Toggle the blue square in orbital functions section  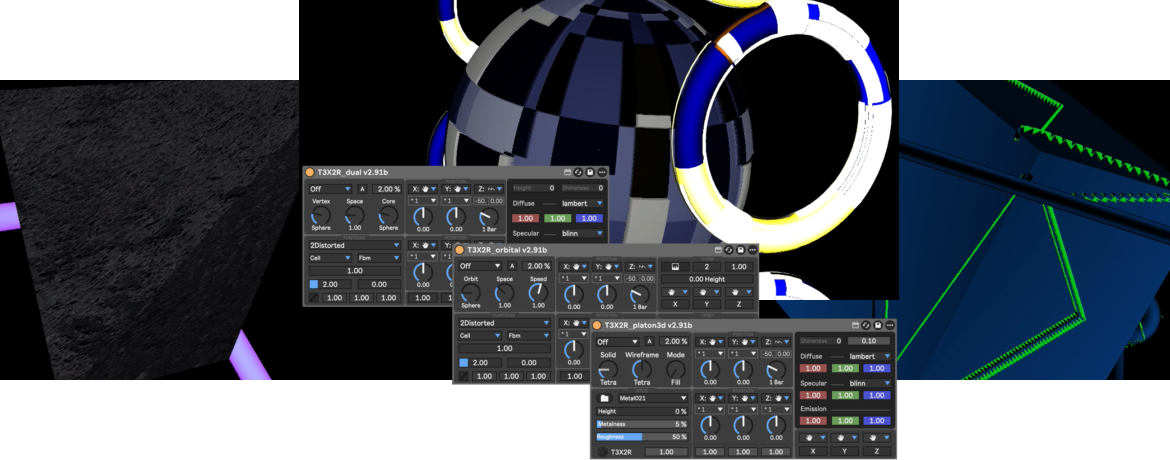(464, 362)
